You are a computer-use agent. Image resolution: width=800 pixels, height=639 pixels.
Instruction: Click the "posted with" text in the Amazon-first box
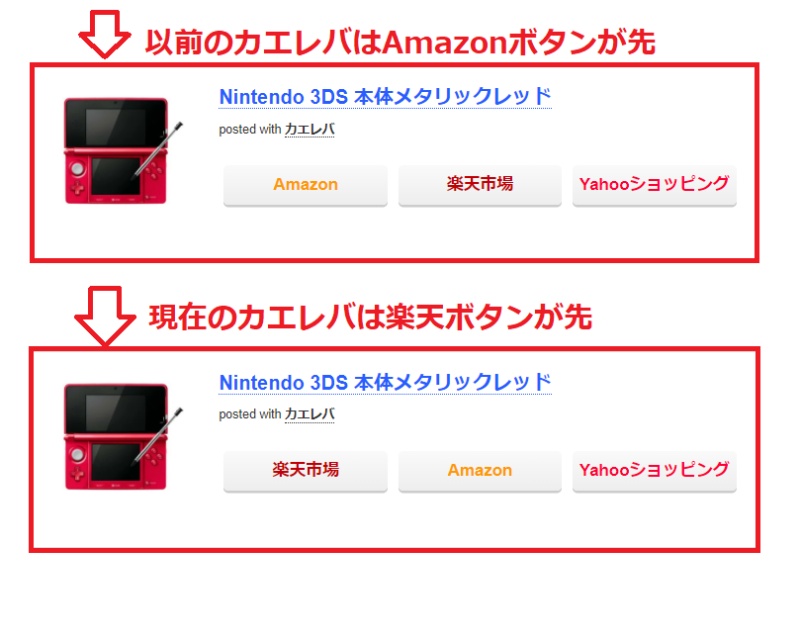249,129
